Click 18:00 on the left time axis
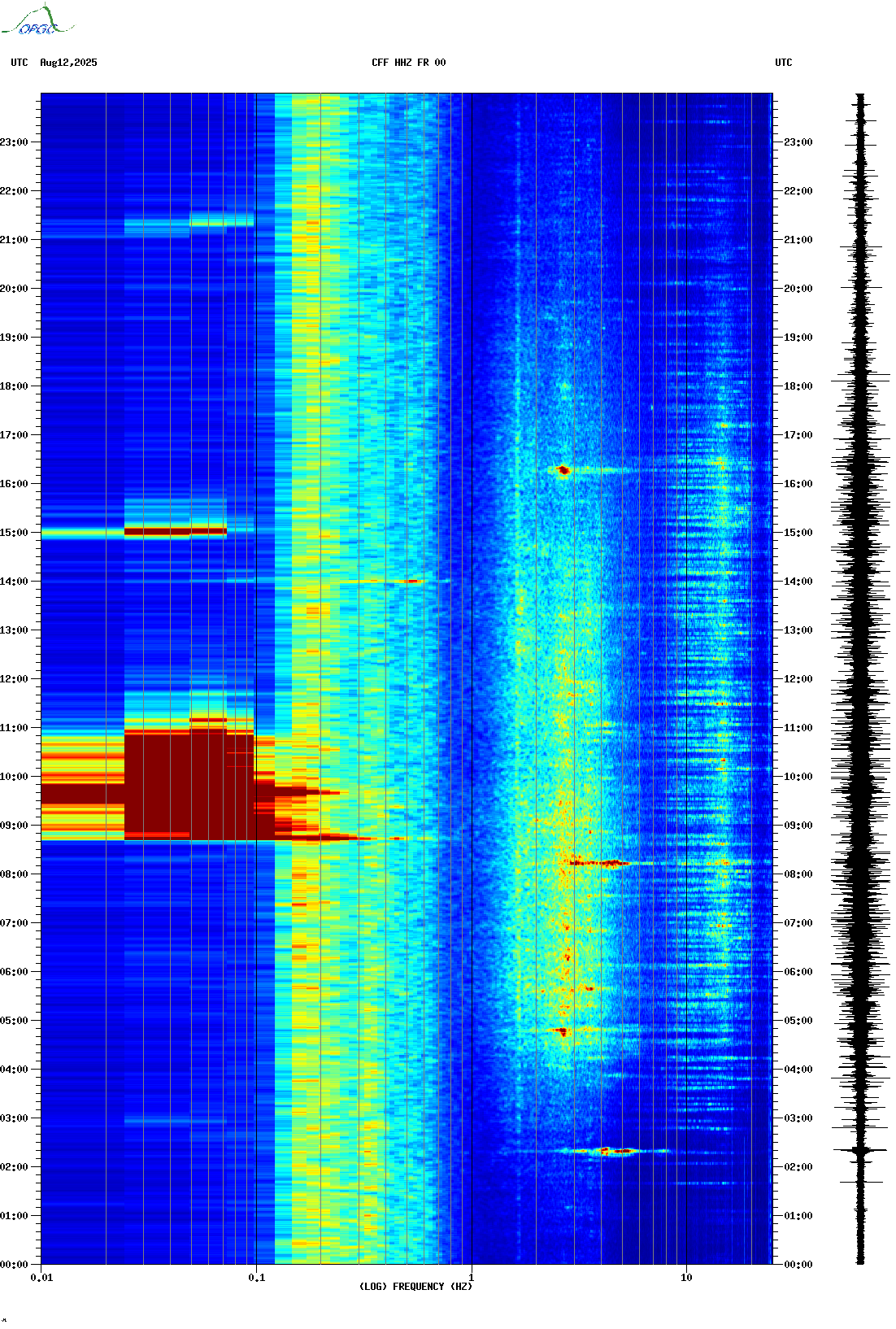The width and height of the screenshot is (896, 1329). point(14,386)
